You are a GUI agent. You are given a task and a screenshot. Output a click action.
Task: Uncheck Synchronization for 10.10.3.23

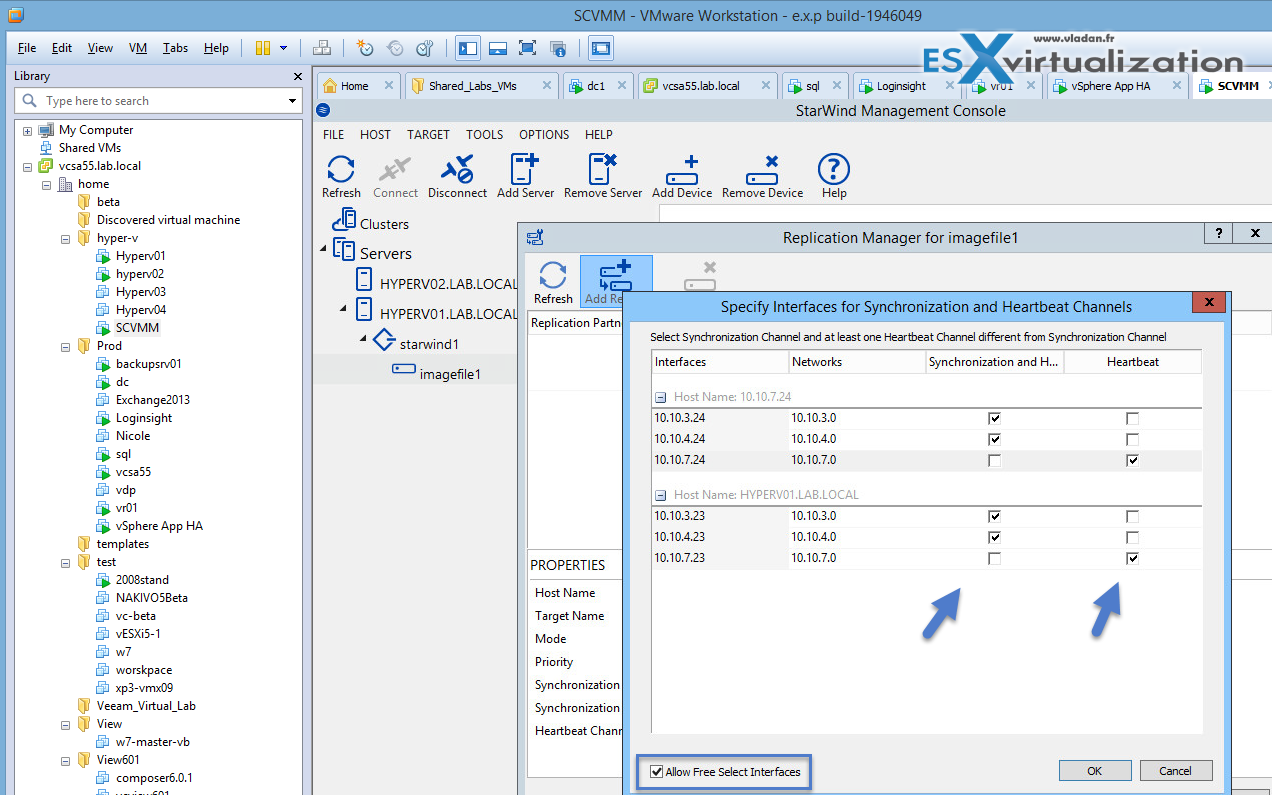click(x=994, y=516)
